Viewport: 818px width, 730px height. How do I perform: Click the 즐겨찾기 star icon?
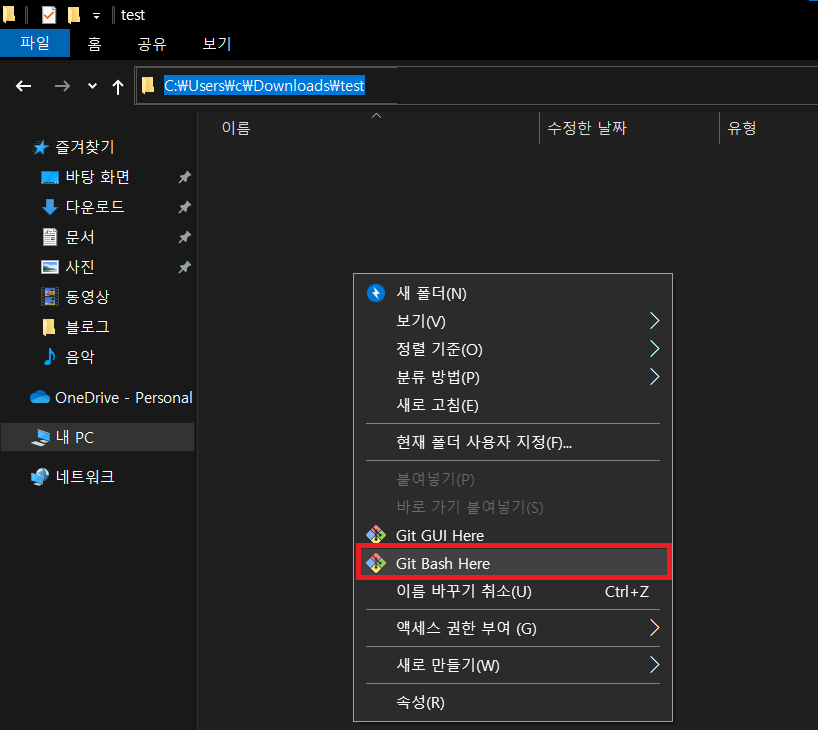pos(40,148)
